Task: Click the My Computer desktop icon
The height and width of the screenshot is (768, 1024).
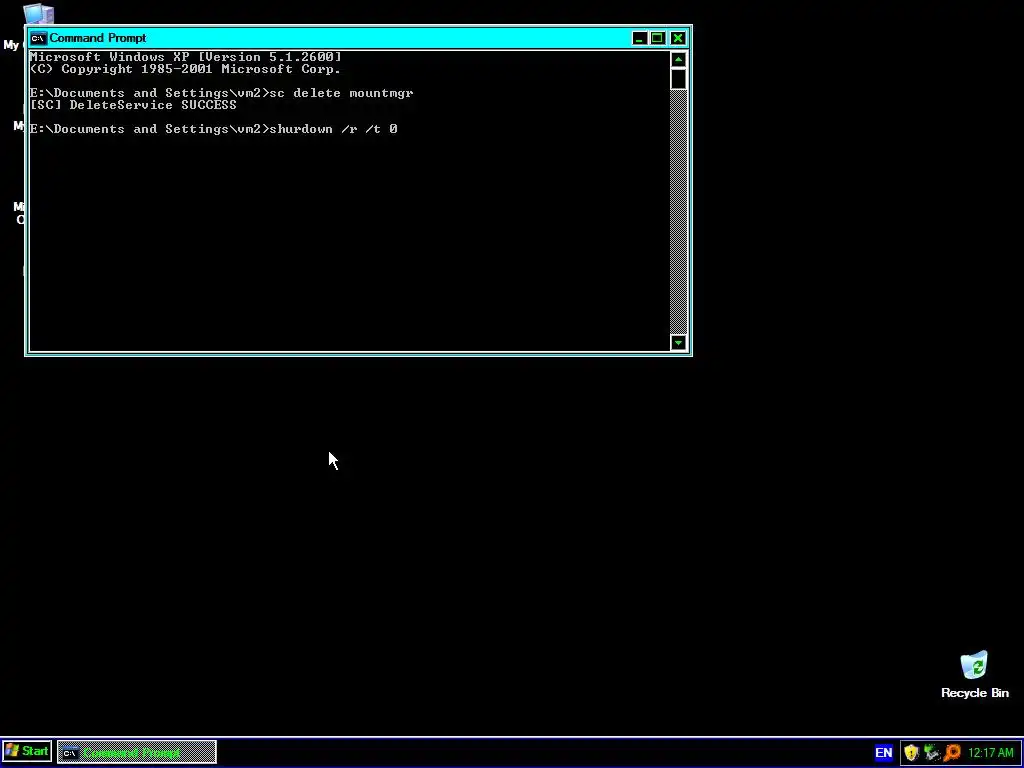Action: pos(38,13)
